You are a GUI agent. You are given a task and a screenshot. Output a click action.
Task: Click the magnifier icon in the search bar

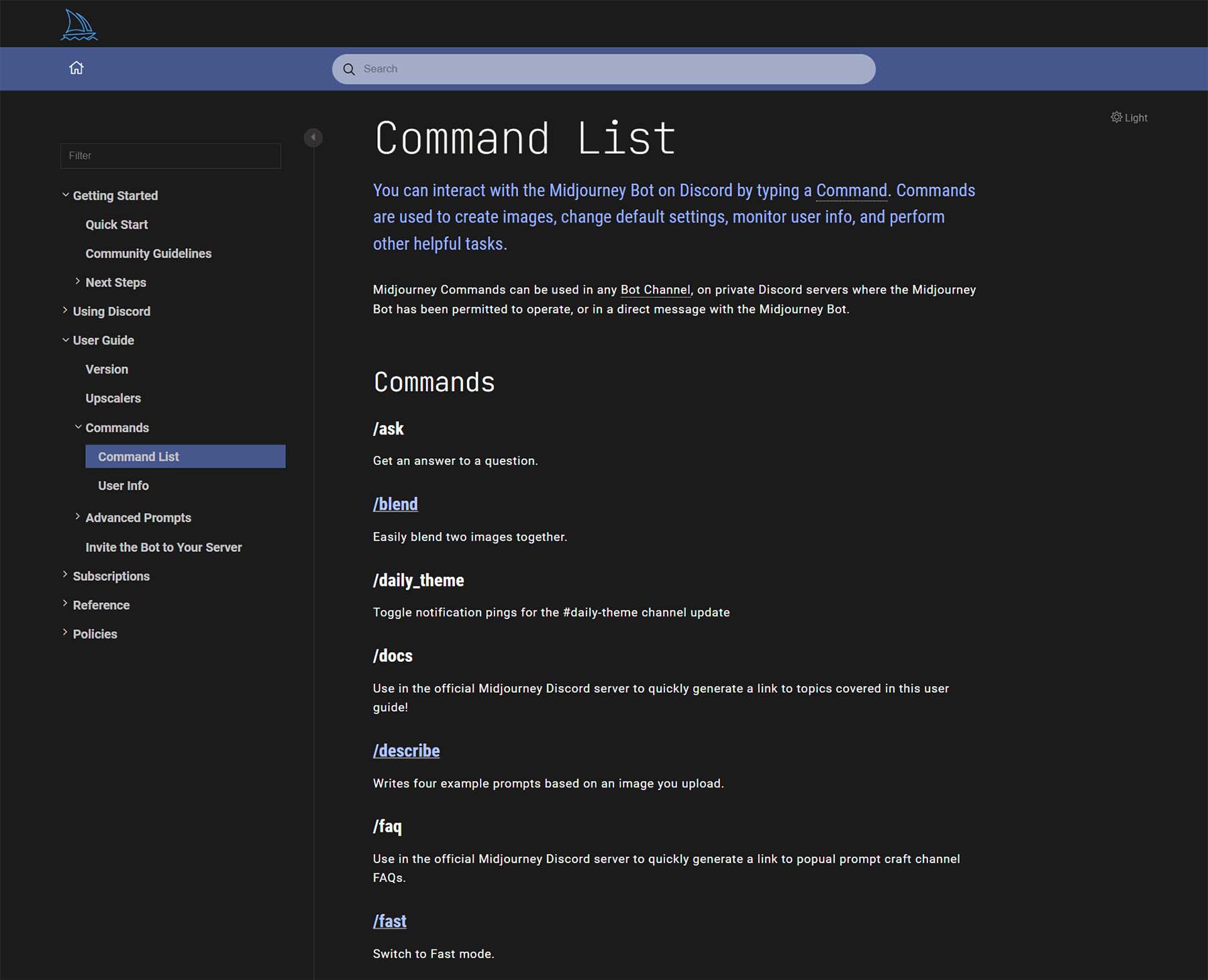pos(349,69)
